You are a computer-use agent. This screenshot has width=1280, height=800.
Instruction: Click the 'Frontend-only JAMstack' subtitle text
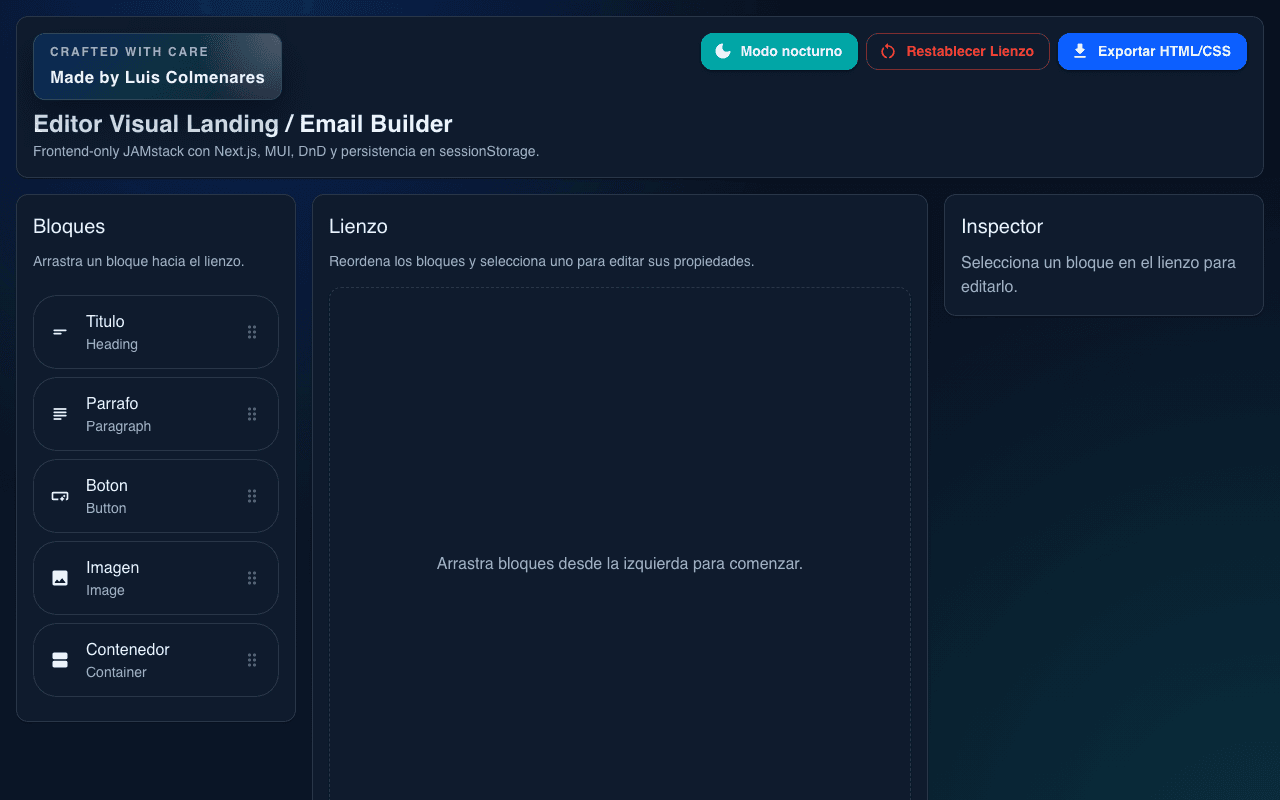pyautogui.click(x=286, y=152)
